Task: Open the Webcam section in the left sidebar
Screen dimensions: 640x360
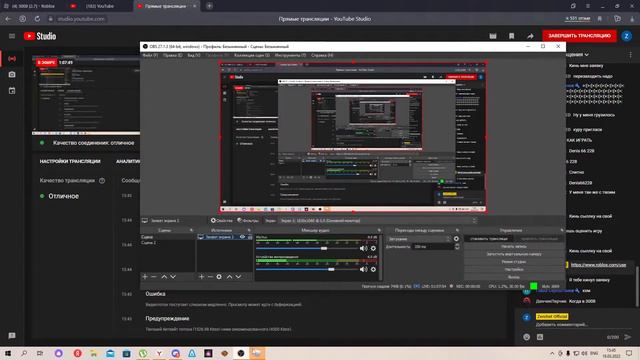Action: (12, 74)
